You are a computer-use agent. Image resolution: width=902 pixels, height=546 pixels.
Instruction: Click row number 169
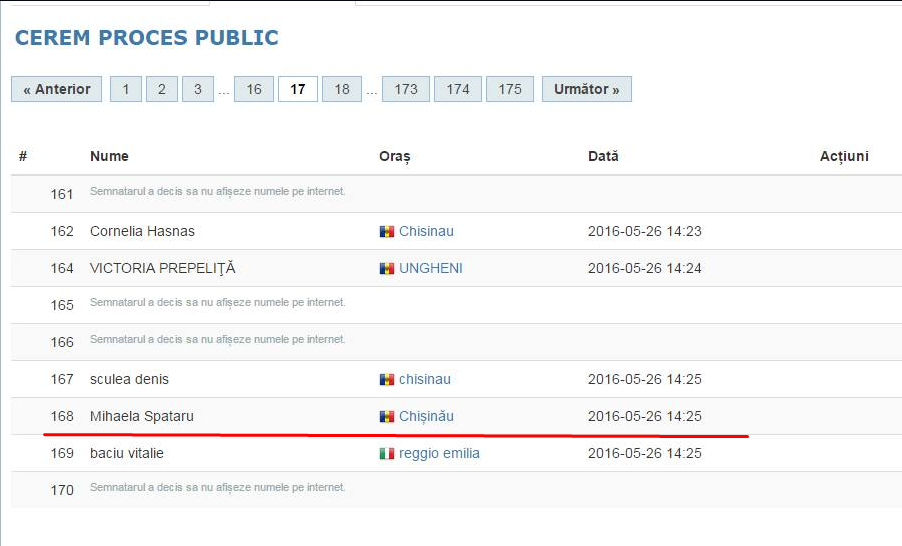tap(62, 453)
